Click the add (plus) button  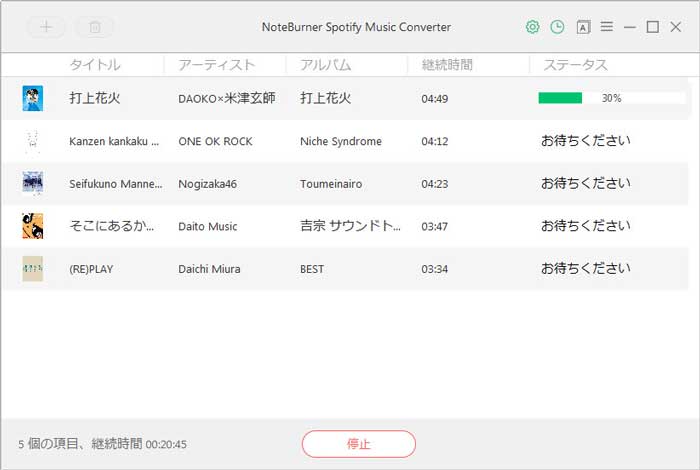click(46, 27)
